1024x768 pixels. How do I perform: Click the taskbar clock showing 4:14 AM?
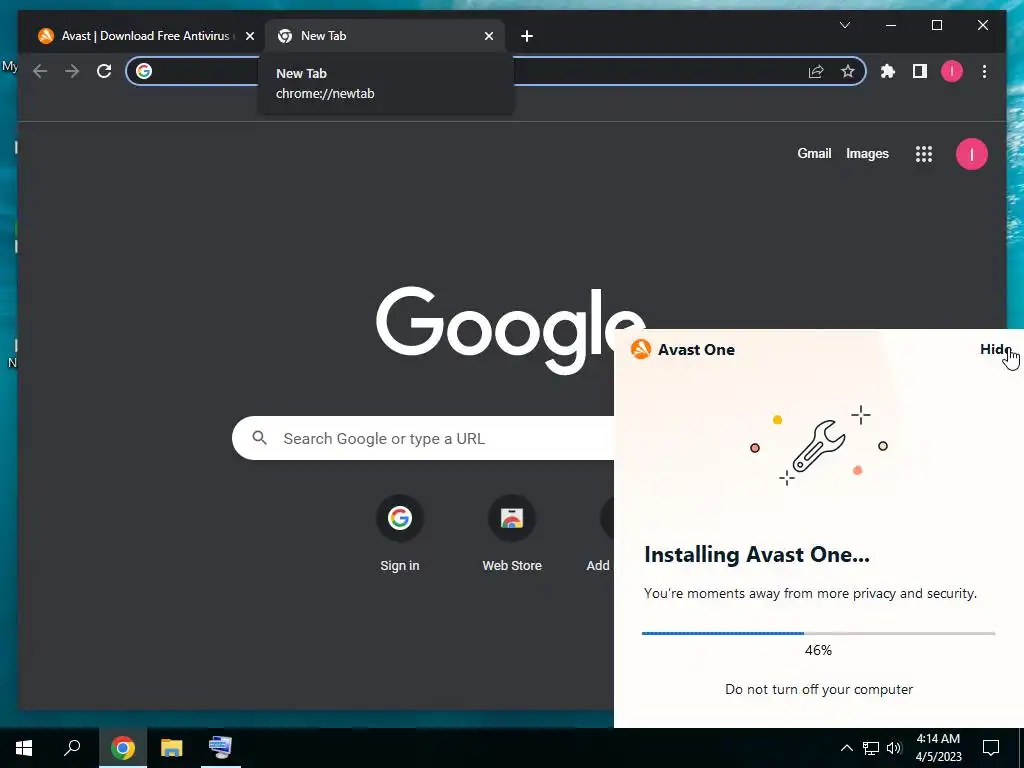click(938, 748)
